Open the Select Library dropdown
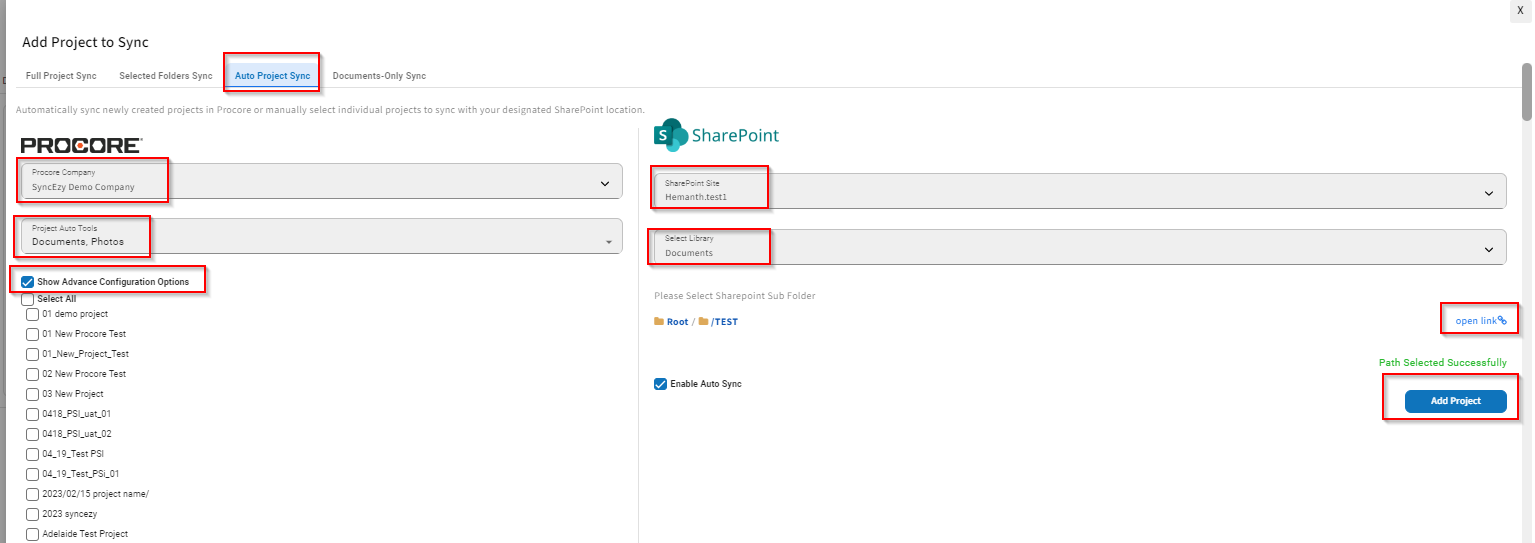The height and width of the screenshot is (543, 1535). pyautogui.click(x=1080, y=247)
